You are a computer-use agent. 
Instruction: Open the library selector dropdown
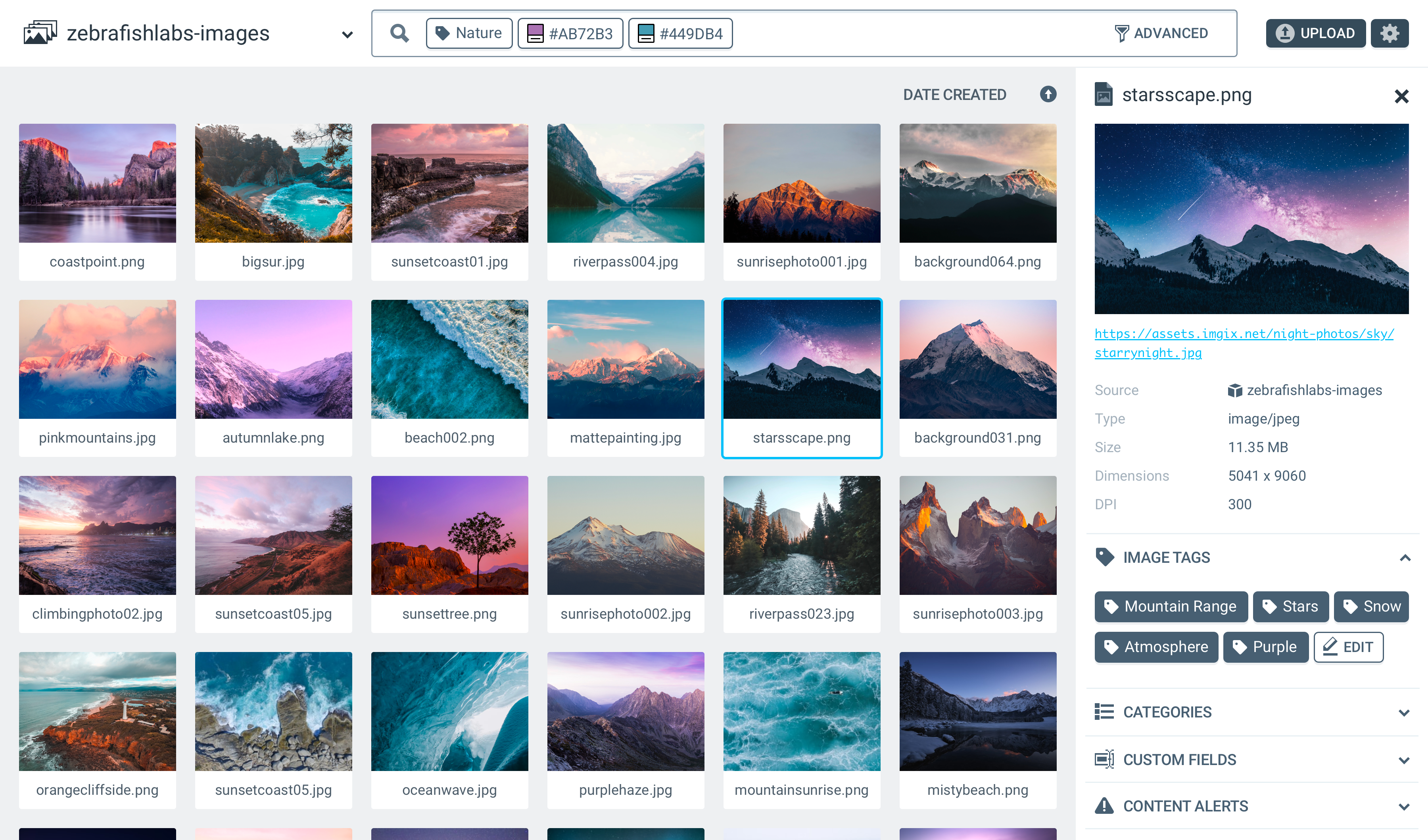[347, 34]
